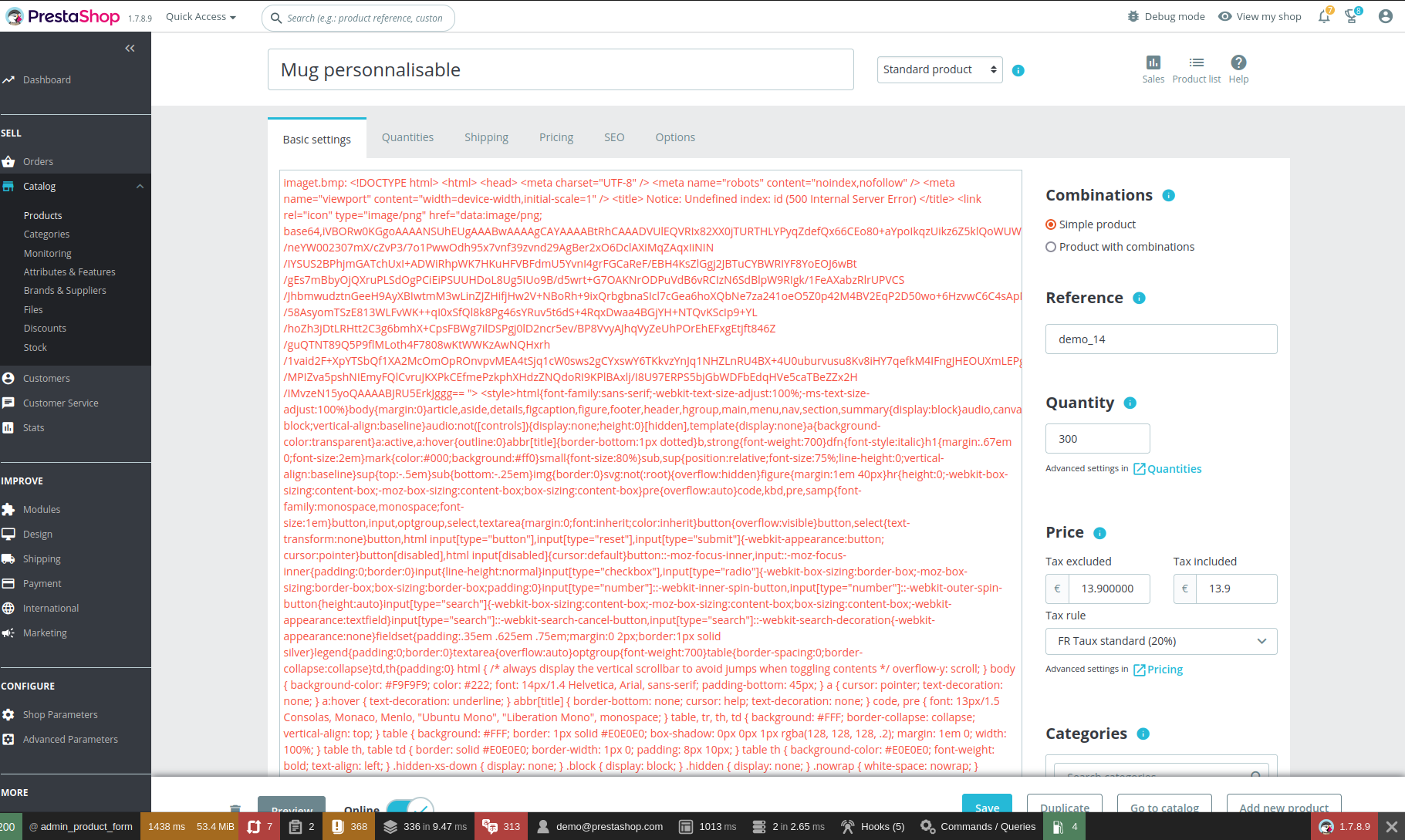Open the Pricing tab

pyautogui.click(x=556, y=137)
